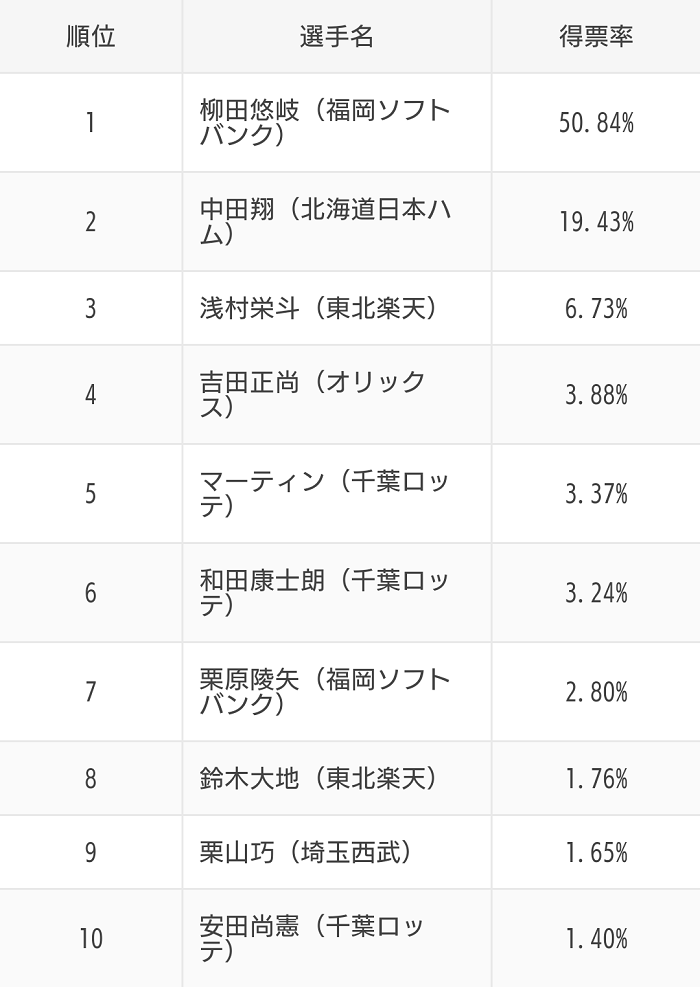Screen dimensions: 700x987
Task: Click the 選手名 column header
Action: pyautogui.click(x=337, y=36)
